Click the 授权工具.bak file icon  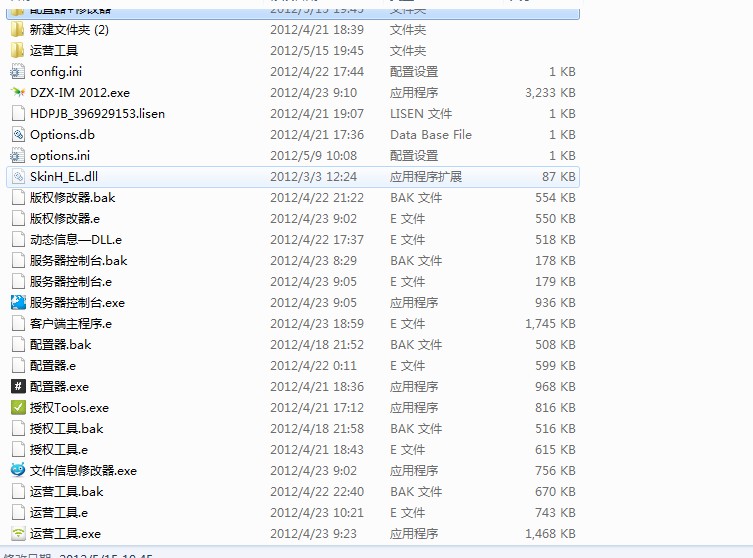pos(18,429)
